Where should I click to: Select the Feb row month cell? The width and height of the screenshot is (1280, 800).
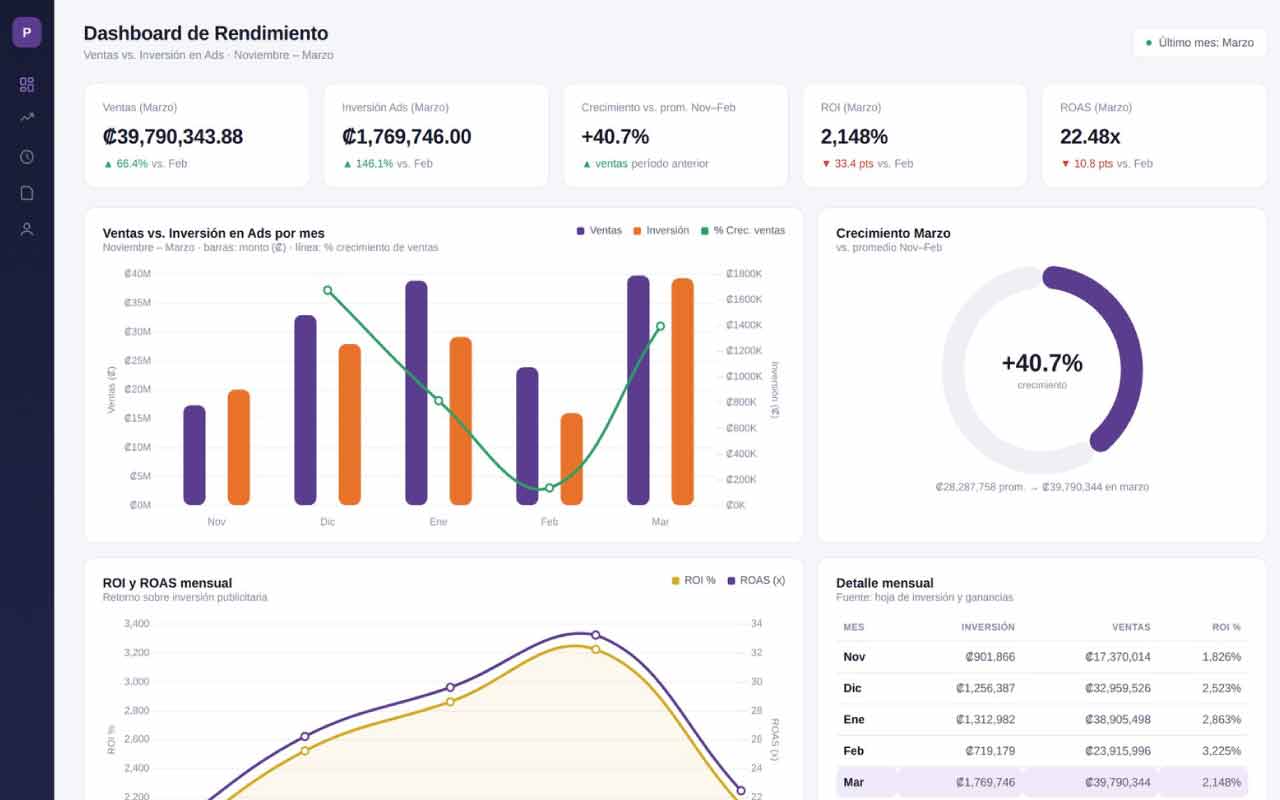click(x=854, y=751)
